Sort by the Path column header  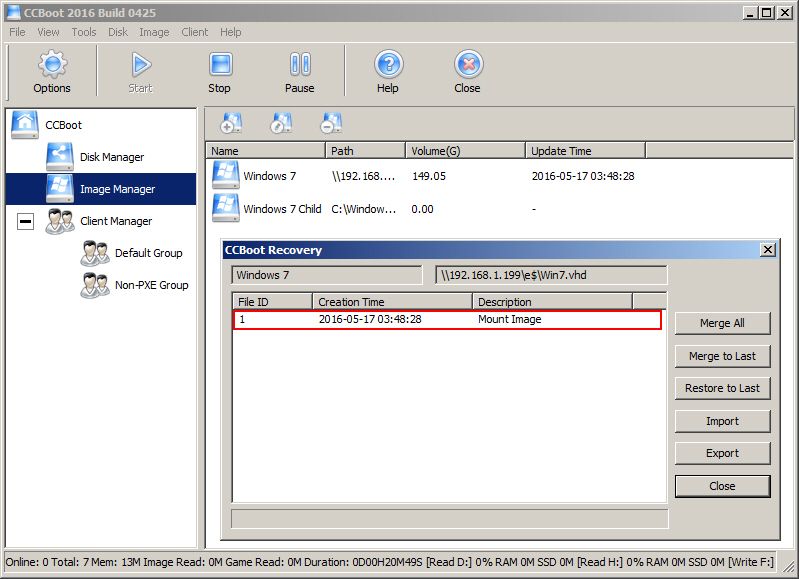[365, 151]
